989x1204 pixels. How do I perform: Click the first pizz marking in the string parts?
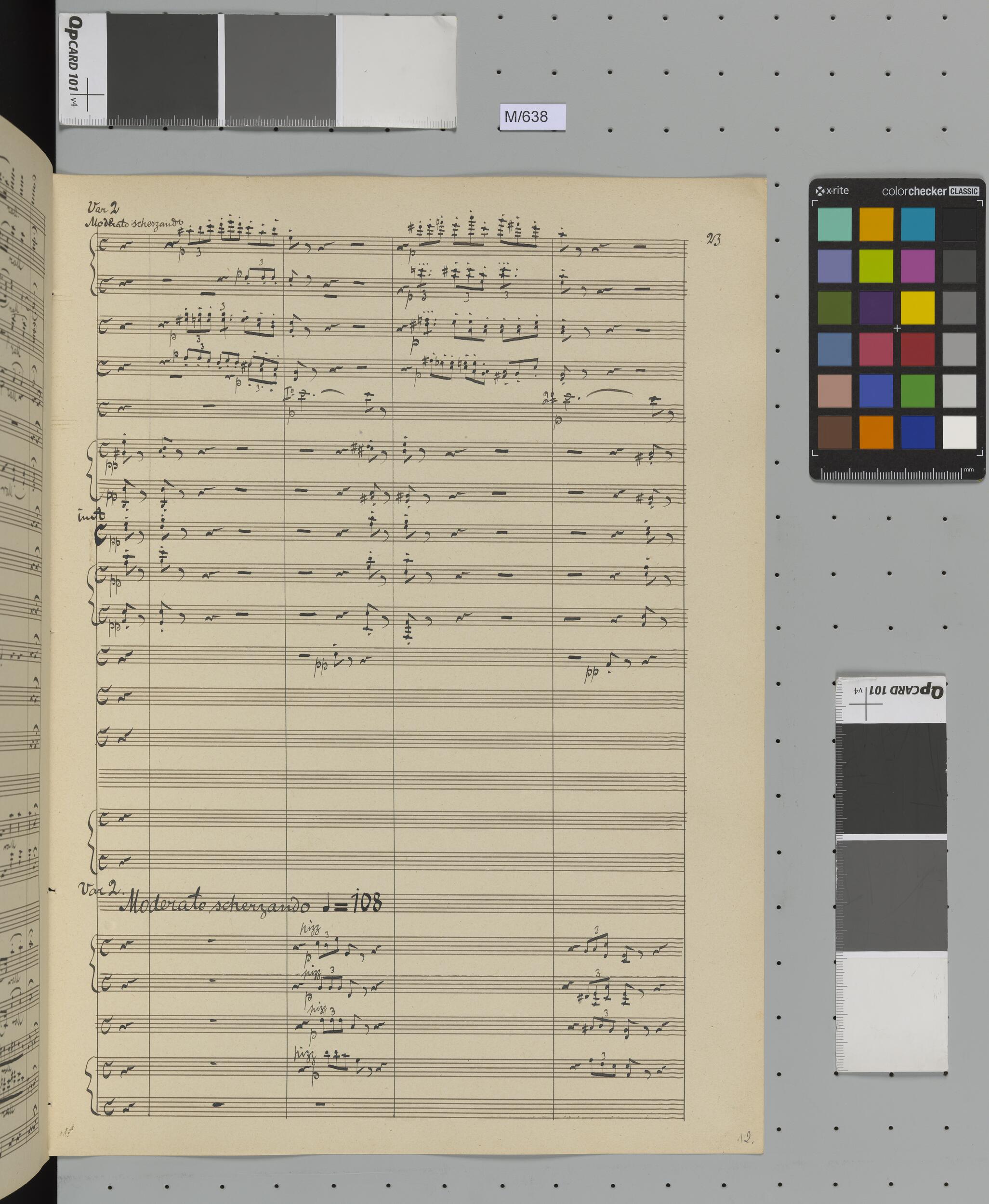310,929
